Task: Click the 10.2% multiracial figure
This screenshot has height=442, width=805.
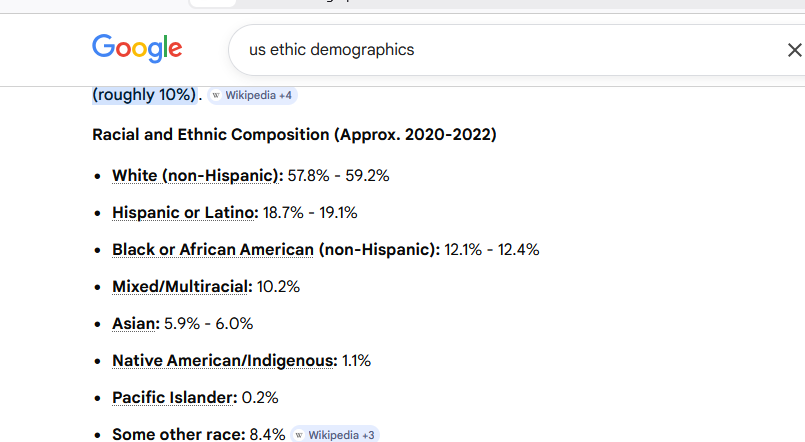Action: click(278, 286)
